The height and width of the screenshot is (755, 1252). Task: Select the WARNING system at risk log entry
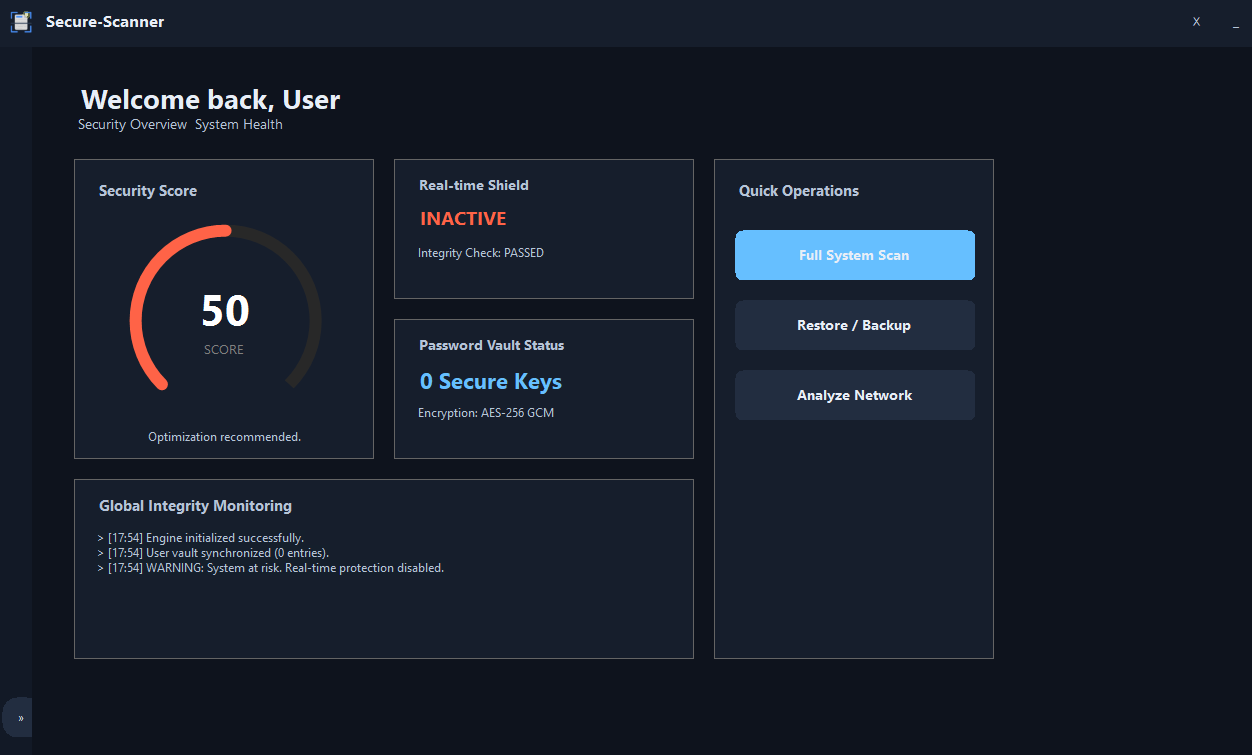tap(272, 567)
